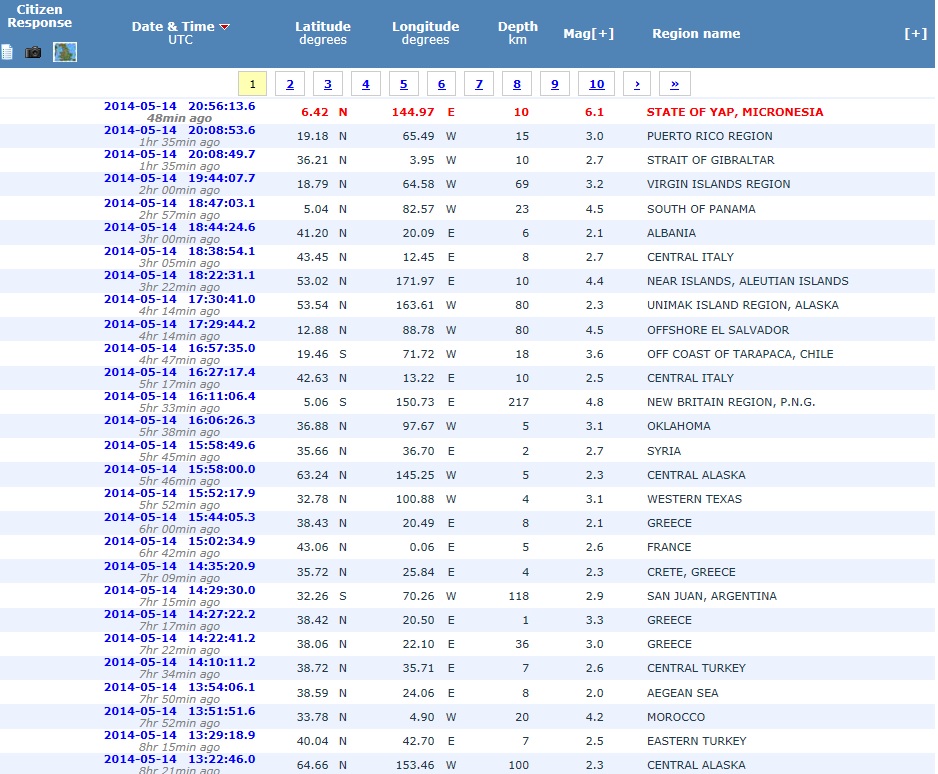Click OFF COAST OF TARAPACA, CHILE text
Screen dimensions: 938x774
(x=740, y=354)
